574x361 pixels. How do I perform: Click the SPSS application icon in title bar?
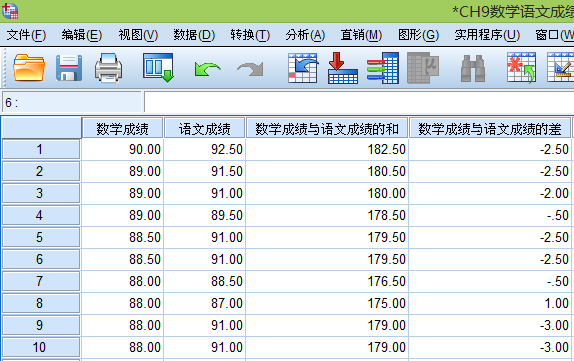point(10,11)
